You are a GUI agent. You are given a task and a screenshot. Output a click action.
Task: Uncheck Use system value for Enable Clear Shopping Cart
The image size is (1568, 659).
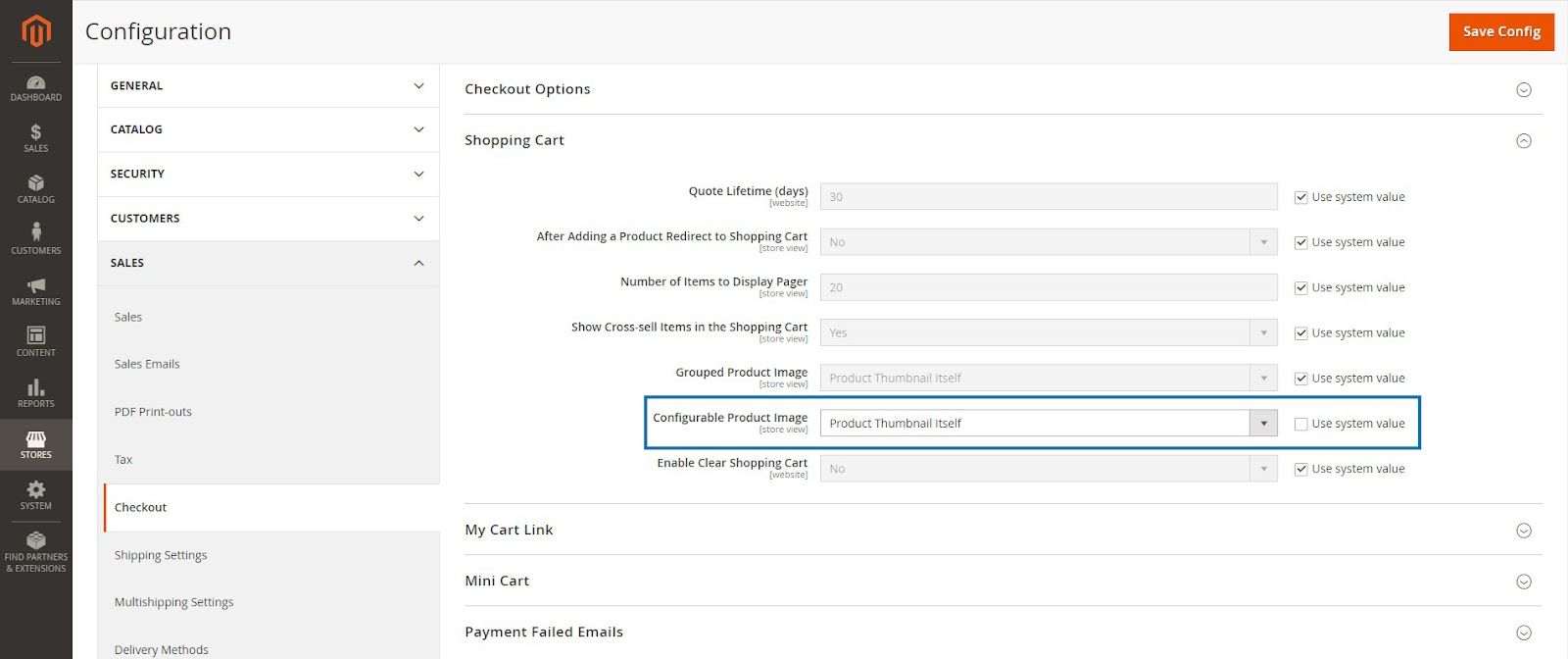(1301, 469)
